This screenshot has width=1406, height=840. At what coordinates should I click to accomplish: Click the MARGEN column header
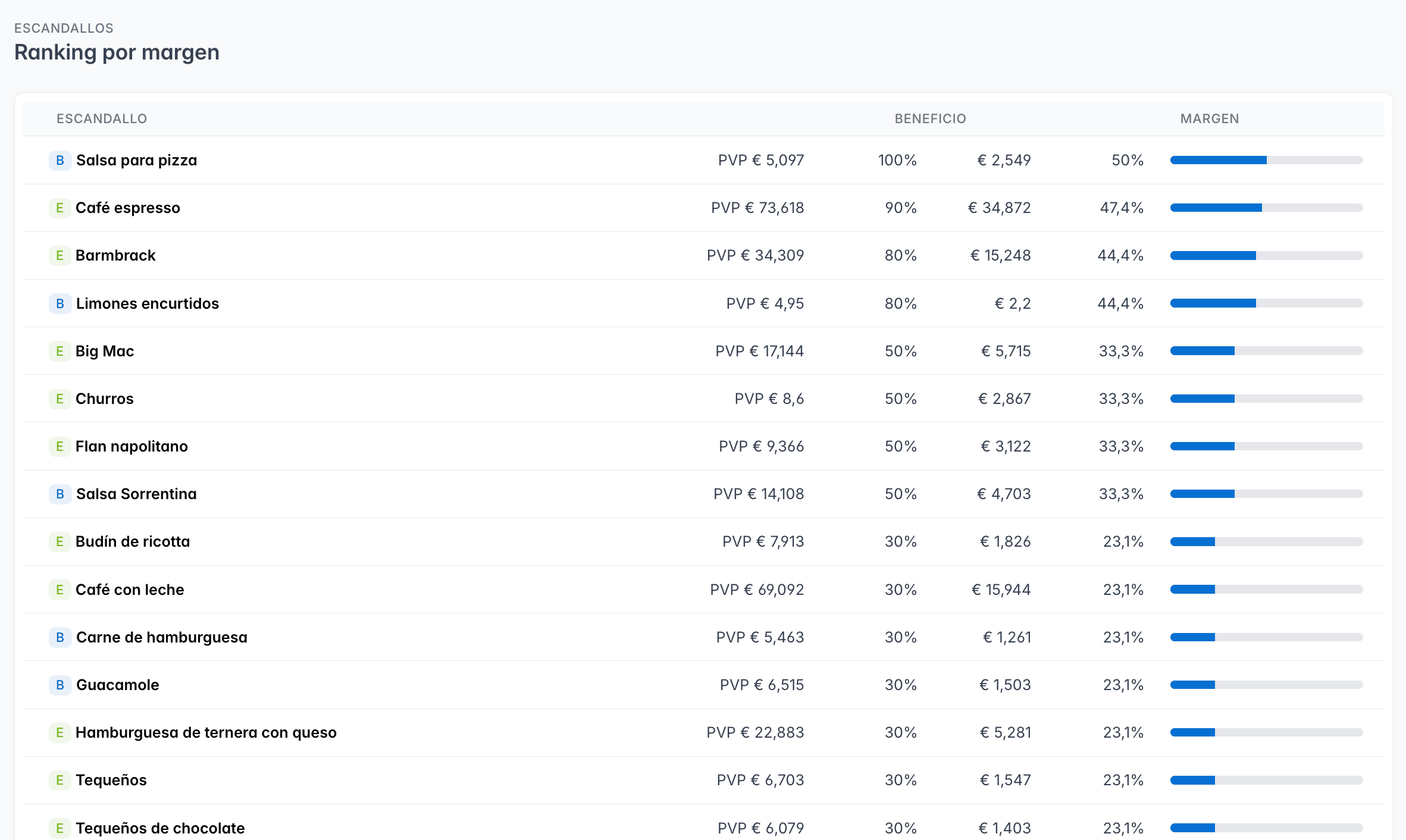click(1210, 118)
